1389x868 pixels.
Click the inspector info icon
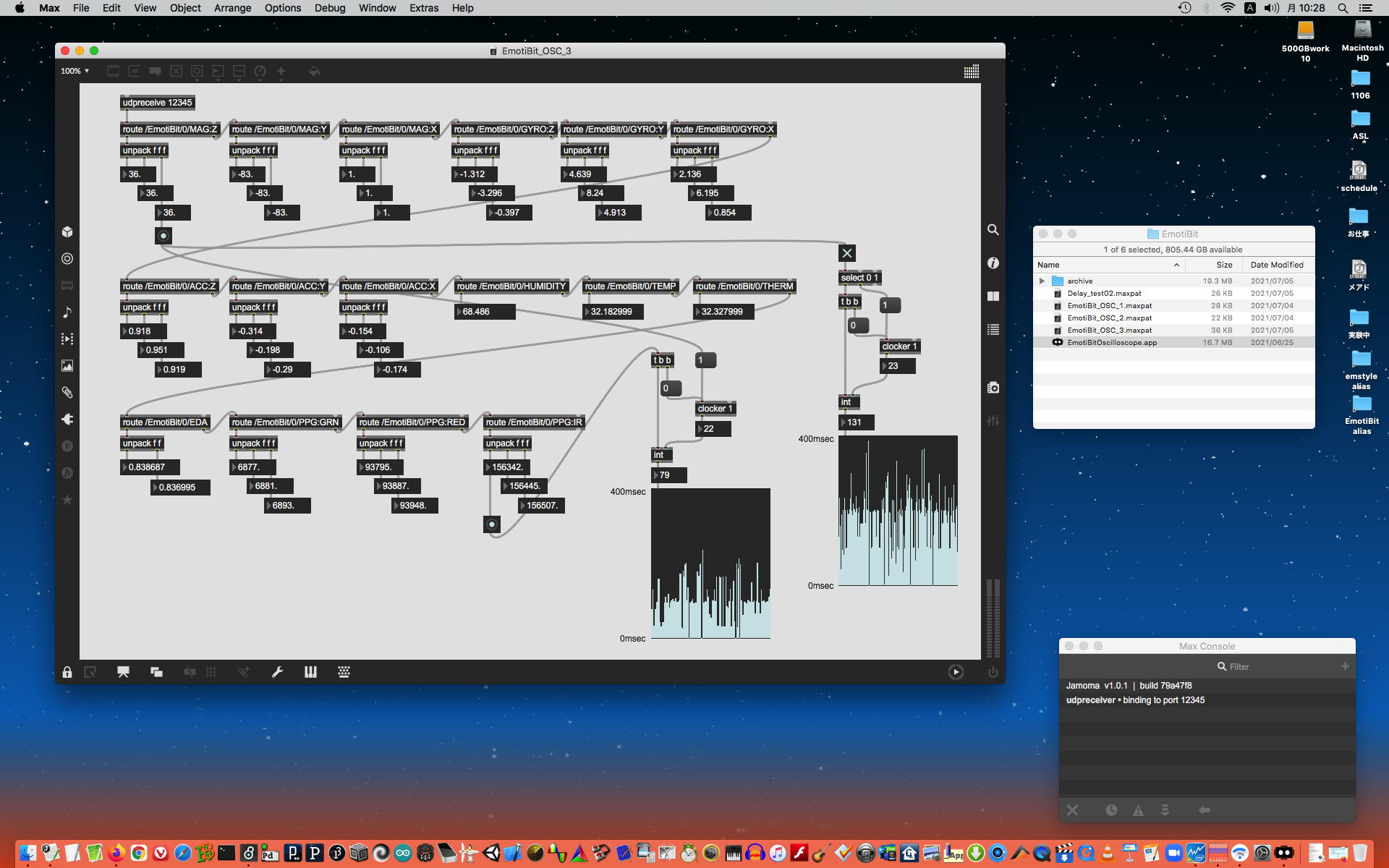[993, 263]
